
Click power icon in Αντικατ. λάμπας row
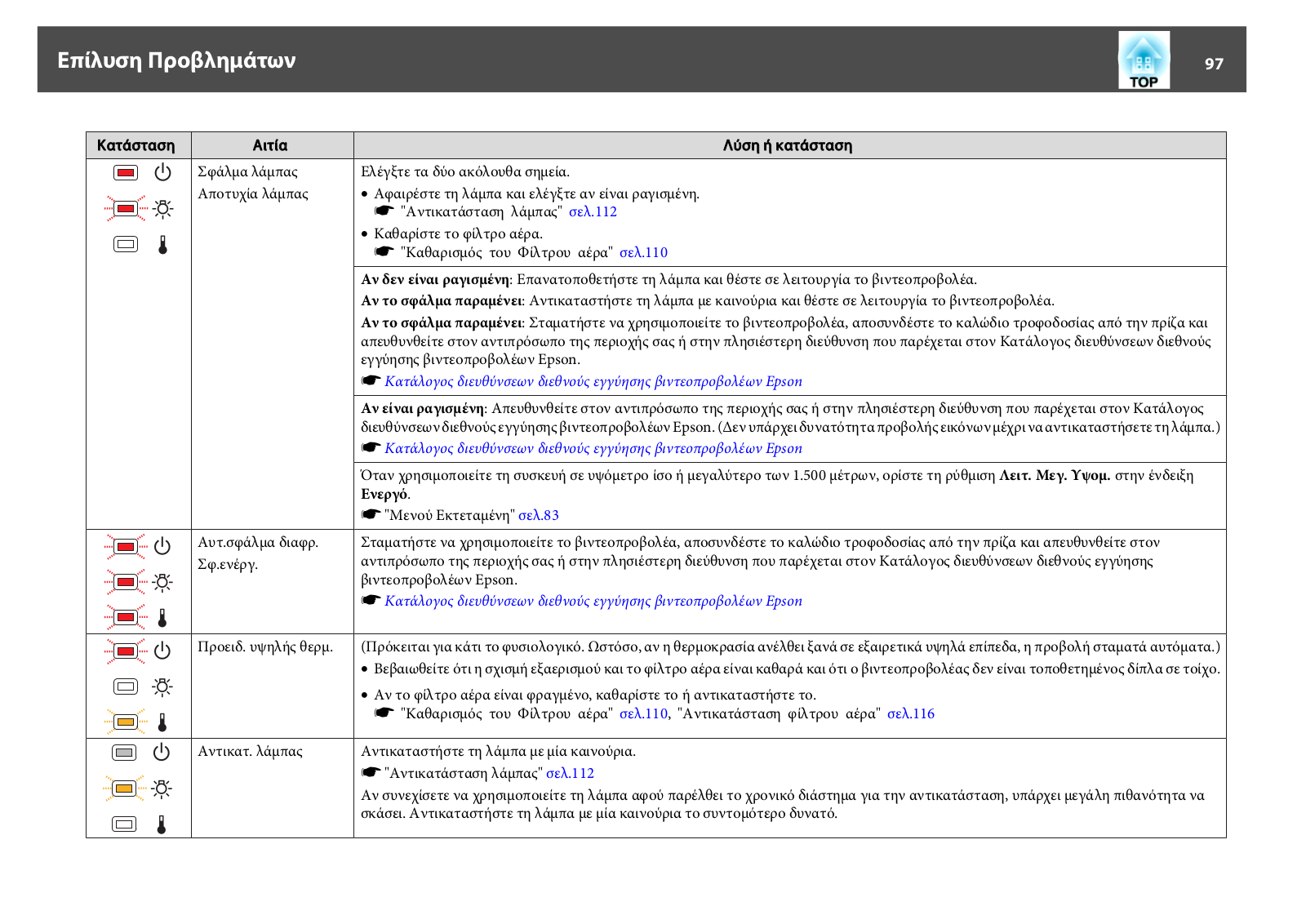162,752
